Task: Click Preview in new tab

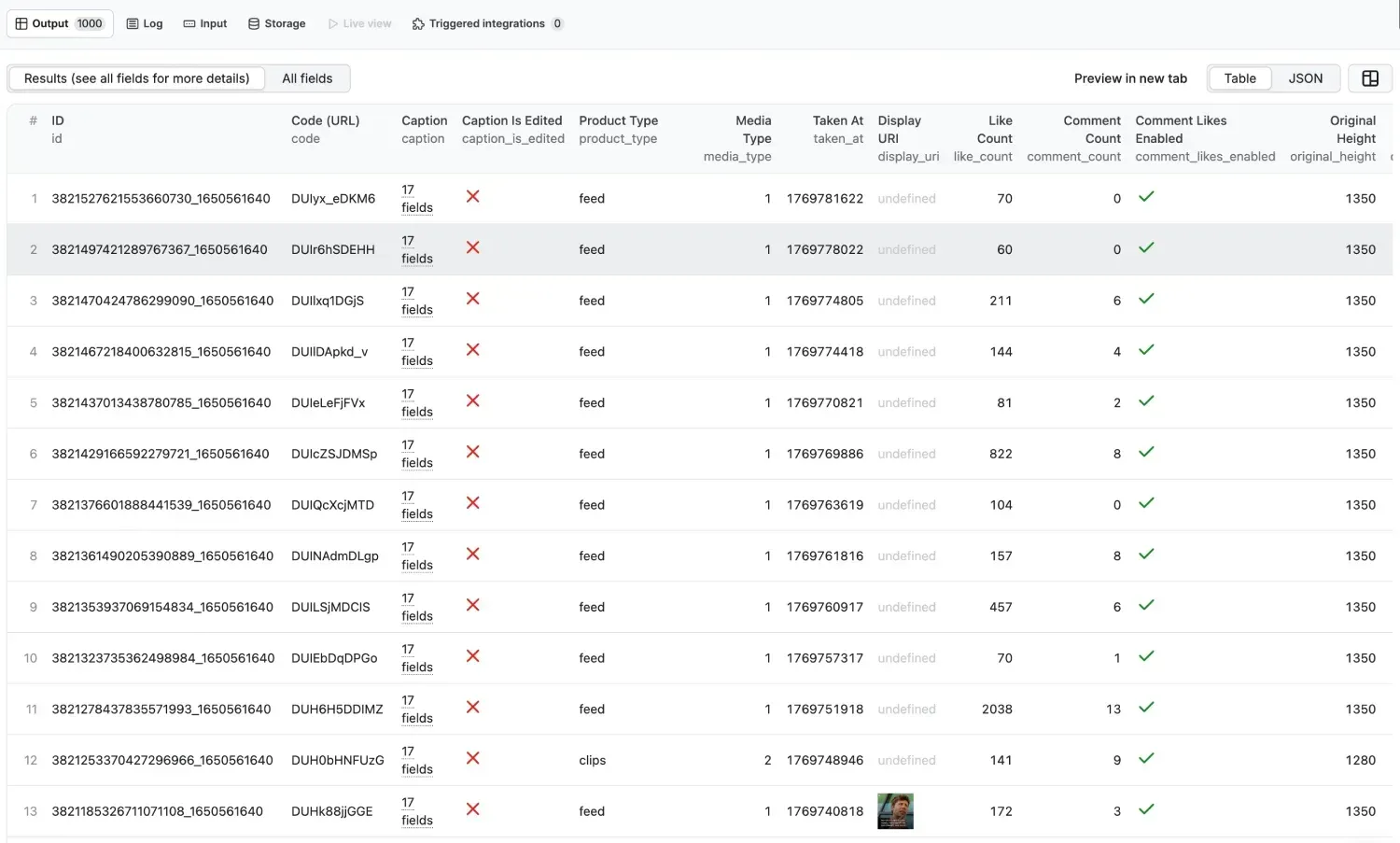Action: (x=1130, y=78)
